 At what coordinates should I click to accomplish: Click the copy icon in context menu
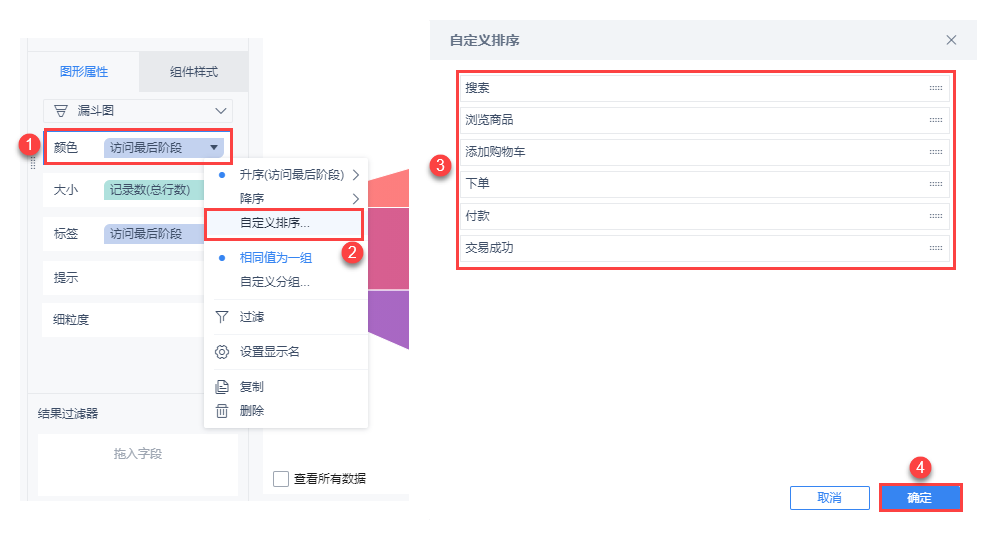coord(222,387)
